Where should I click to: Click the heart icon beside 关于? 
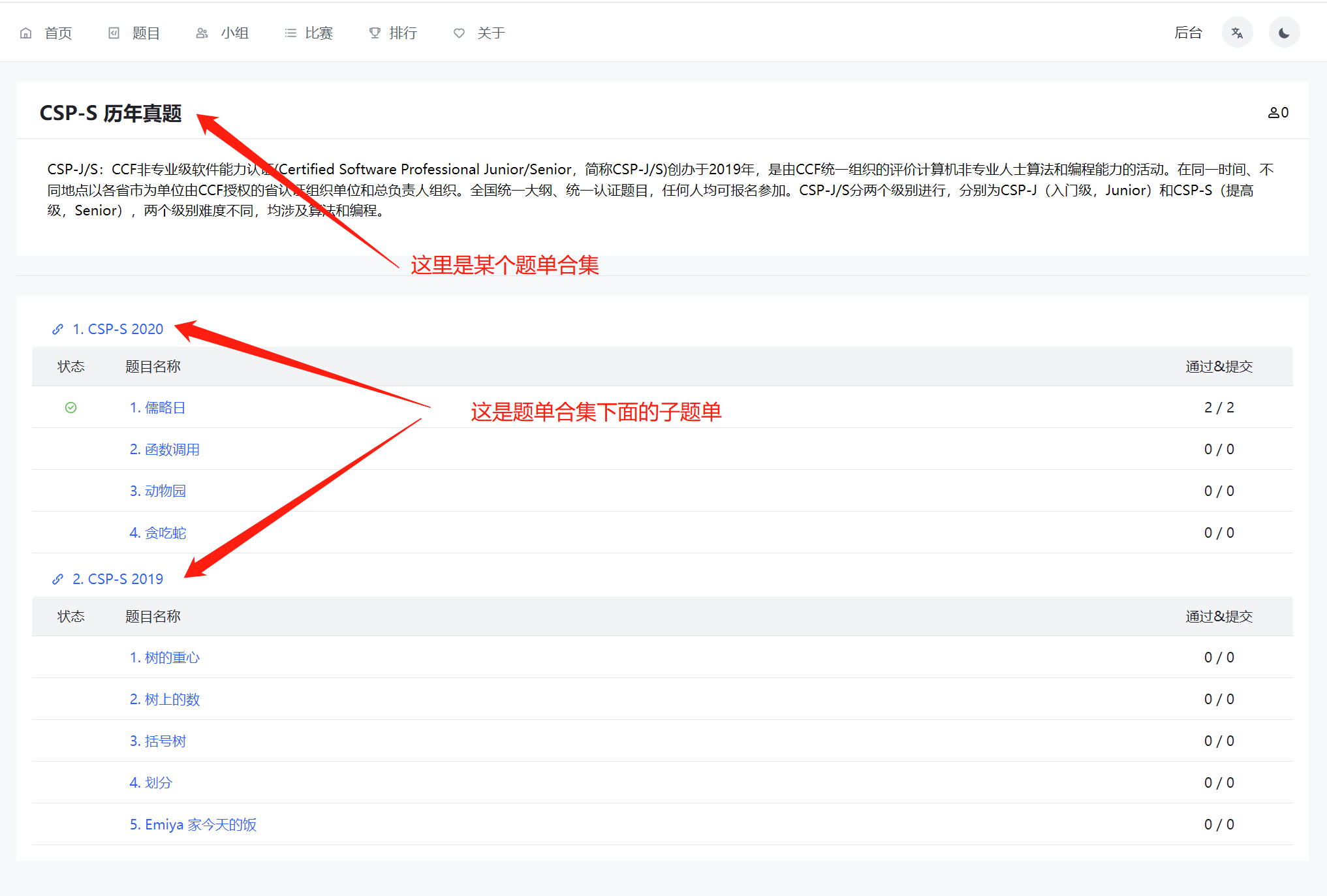click(x=460, y=33)
